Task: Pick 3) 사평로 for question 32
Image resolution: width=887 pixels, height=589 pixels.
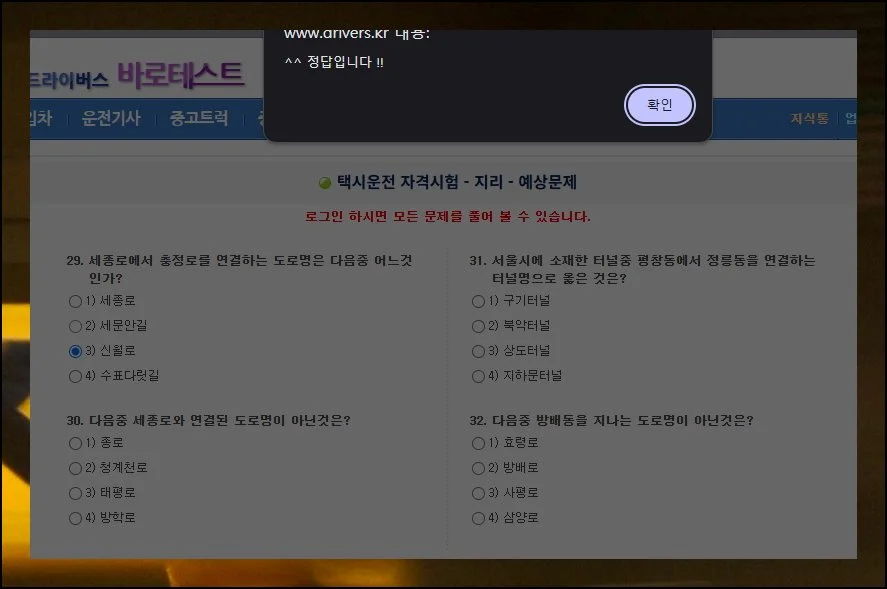Action: pyautogui.click(x=478, y=493)
